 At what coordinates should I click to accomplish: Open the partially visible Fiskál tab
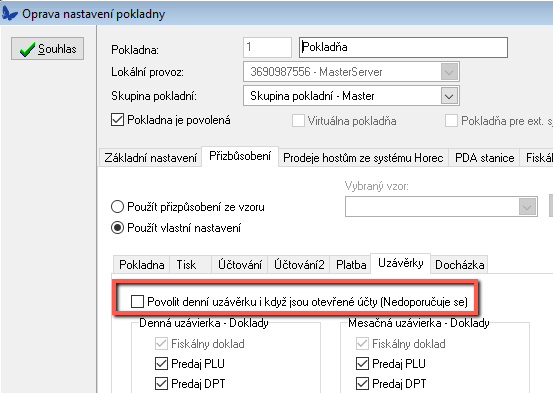tap(537, 158)
